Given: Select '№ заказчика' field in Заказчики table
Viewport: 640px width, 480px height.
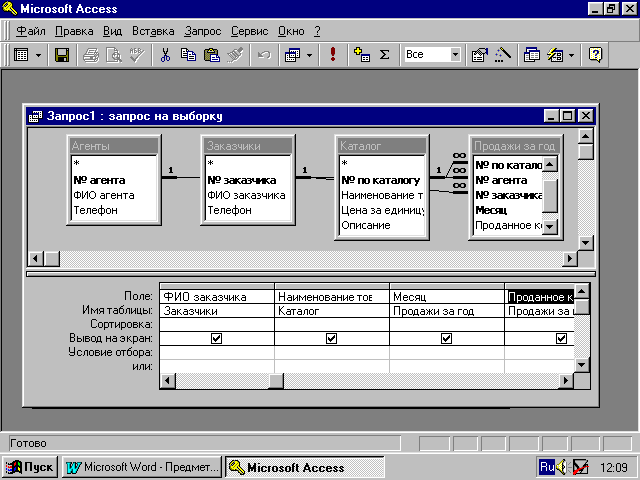Looking at the screenshot, I should pyautogui.click(x=242, y=180).
